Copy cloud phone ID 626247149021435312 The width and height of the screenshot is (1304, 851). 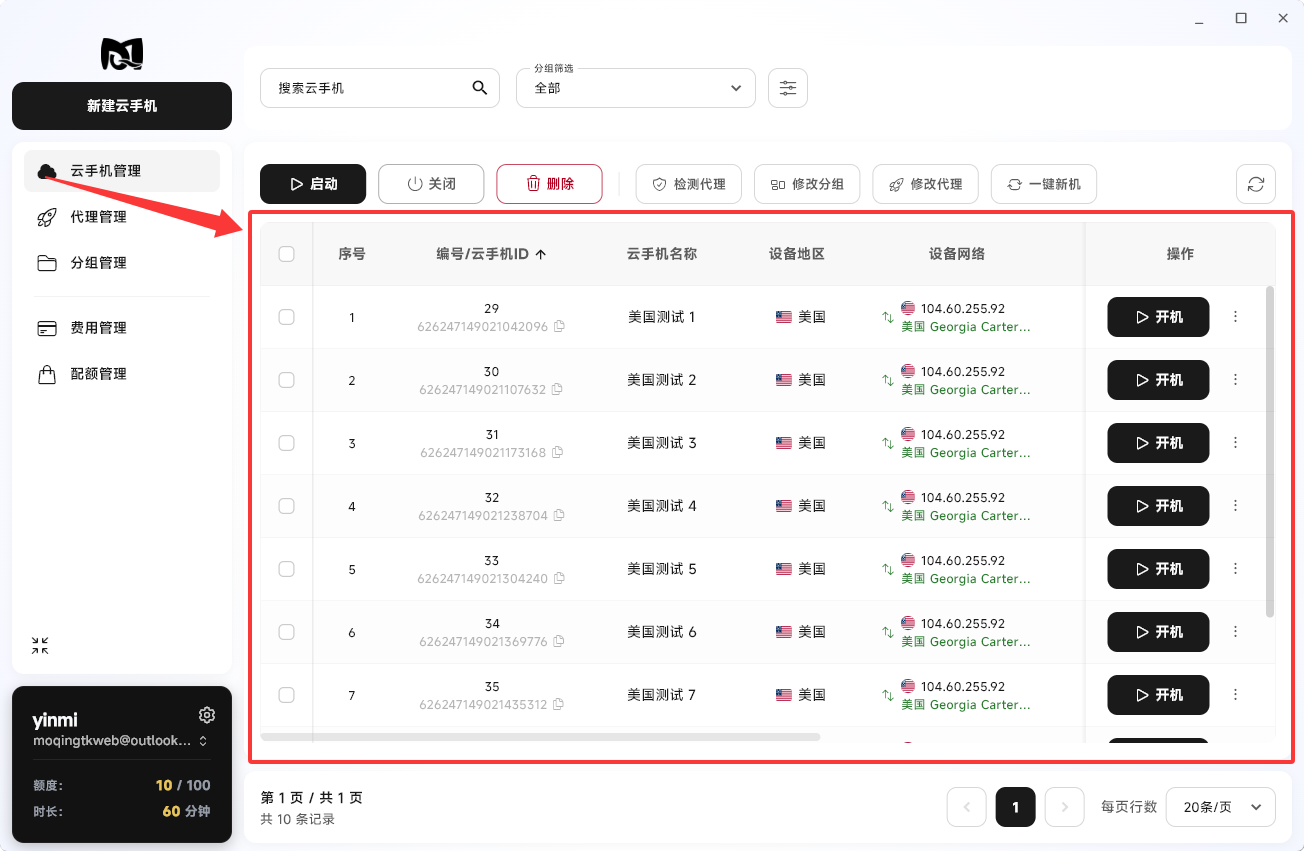tap(558, 705)
